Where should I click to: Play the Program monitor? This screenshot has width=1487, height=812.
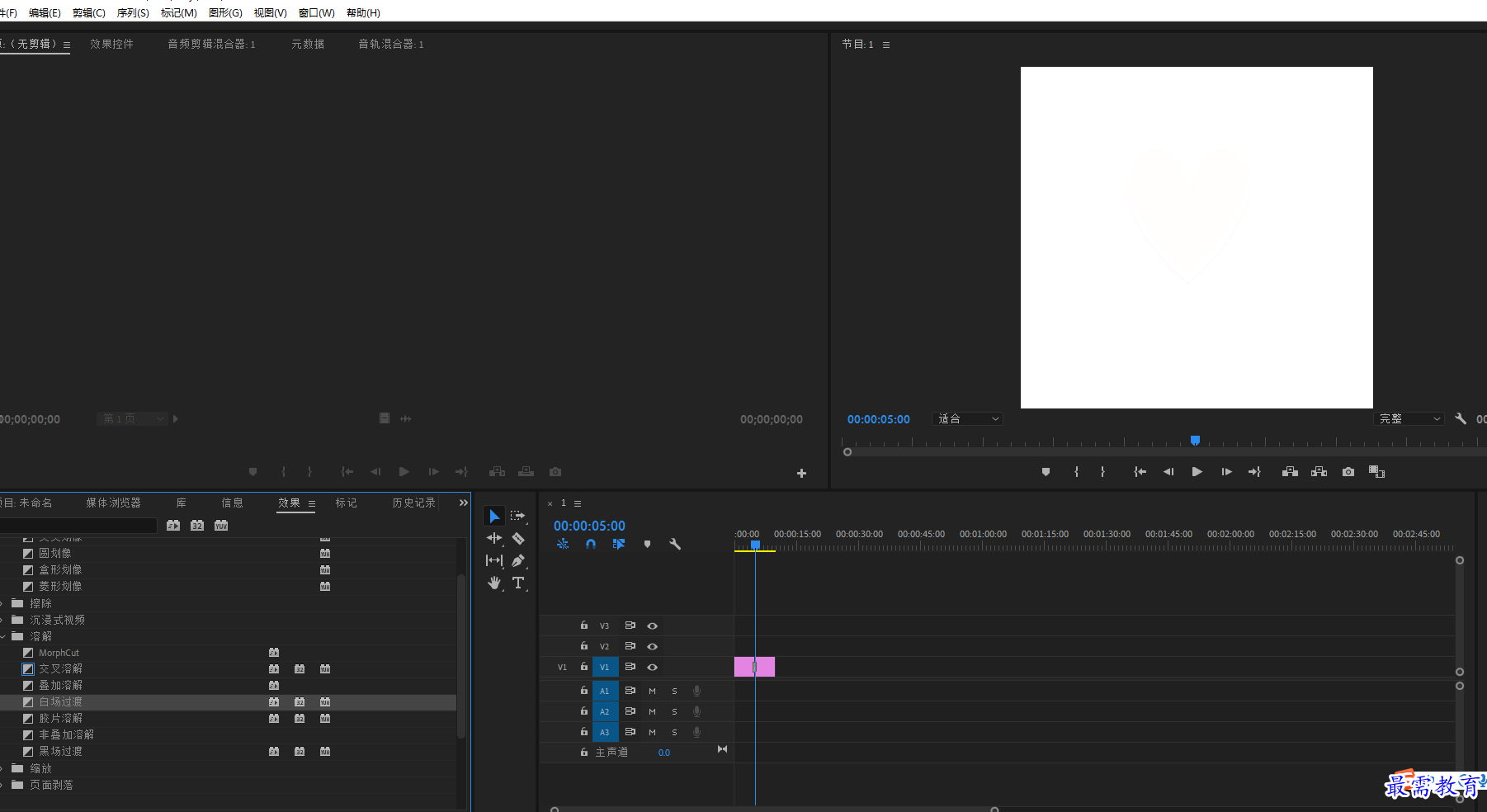[1197, 472]
